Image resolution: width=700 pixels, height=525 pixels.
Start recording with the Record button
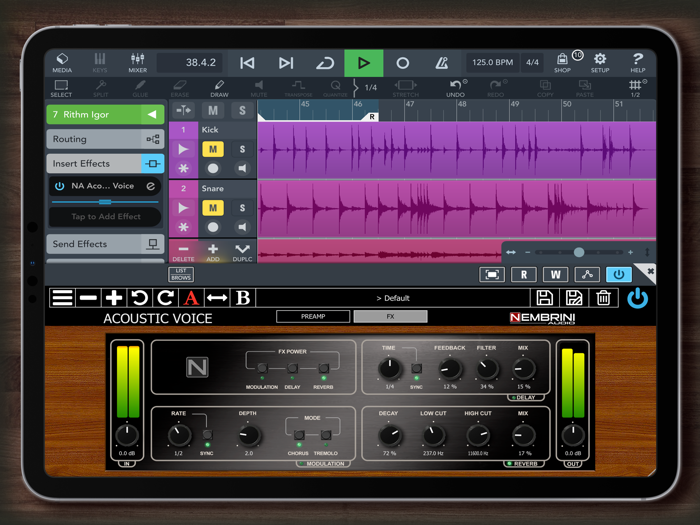(402, 63)
